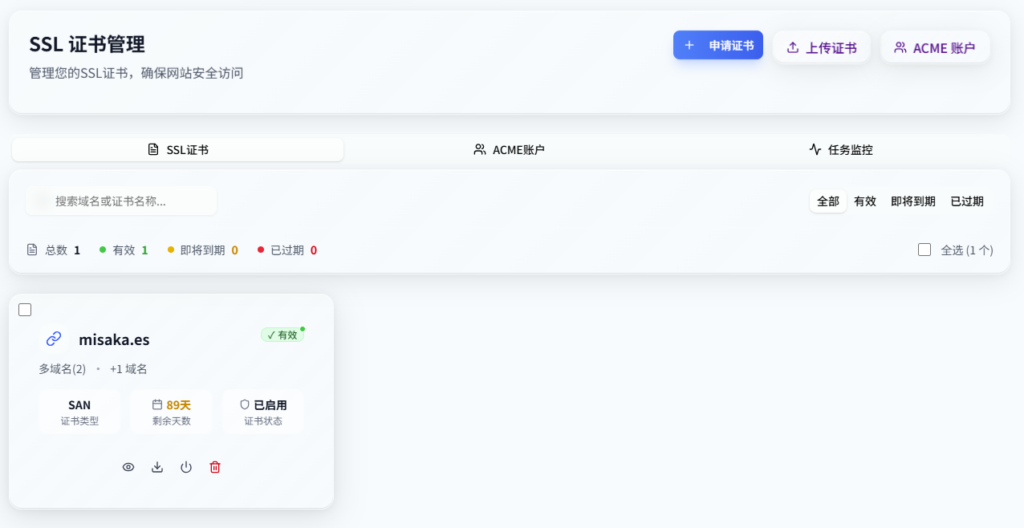Click the shield icon next to 已启用
Viewport: 1024px width, 528px height.
[x=244, y=405]
